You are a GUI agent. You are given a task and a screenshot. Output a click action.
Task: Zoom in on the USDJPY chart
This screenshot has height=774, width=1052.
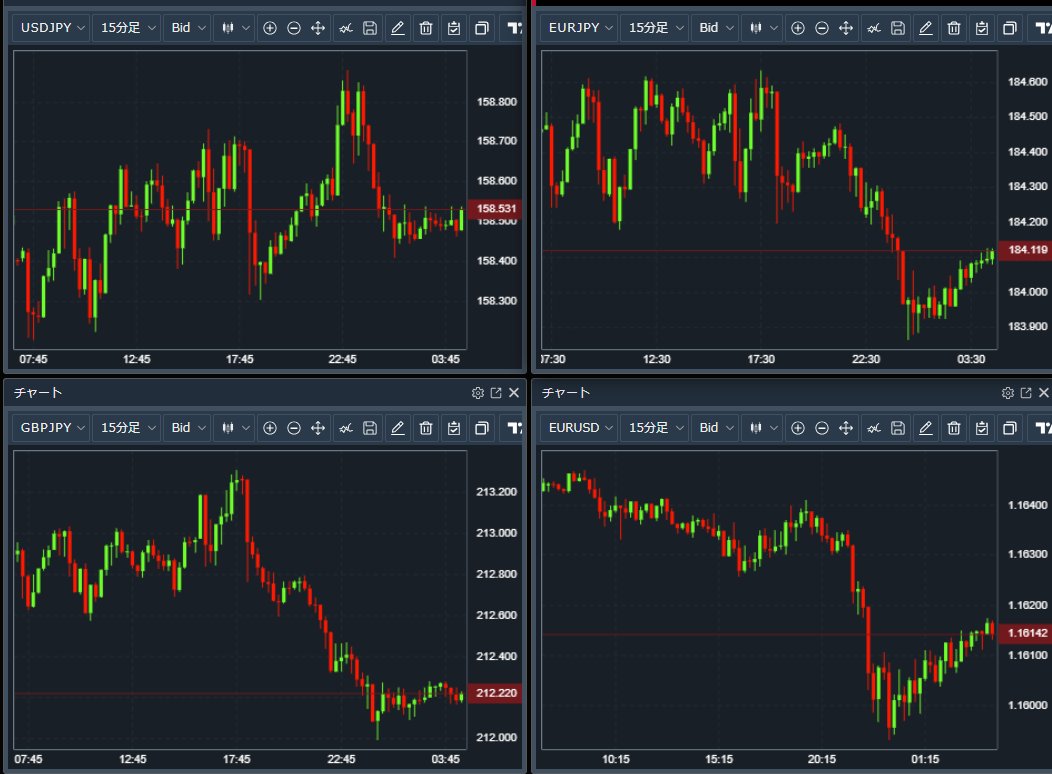coord(270,28)
